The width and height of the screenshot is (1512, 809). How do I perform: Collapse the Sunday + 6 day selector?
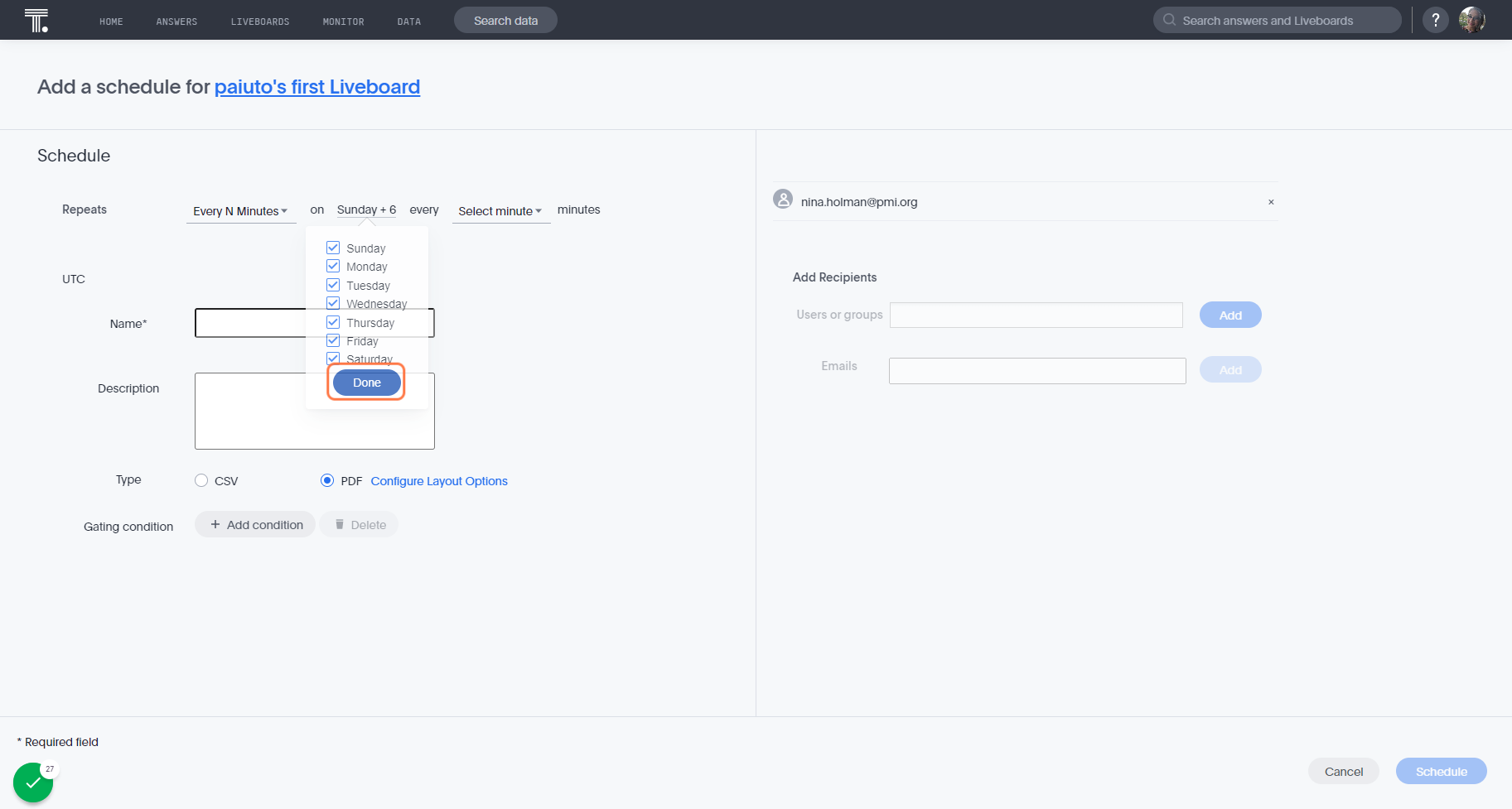tap(366, 209)
